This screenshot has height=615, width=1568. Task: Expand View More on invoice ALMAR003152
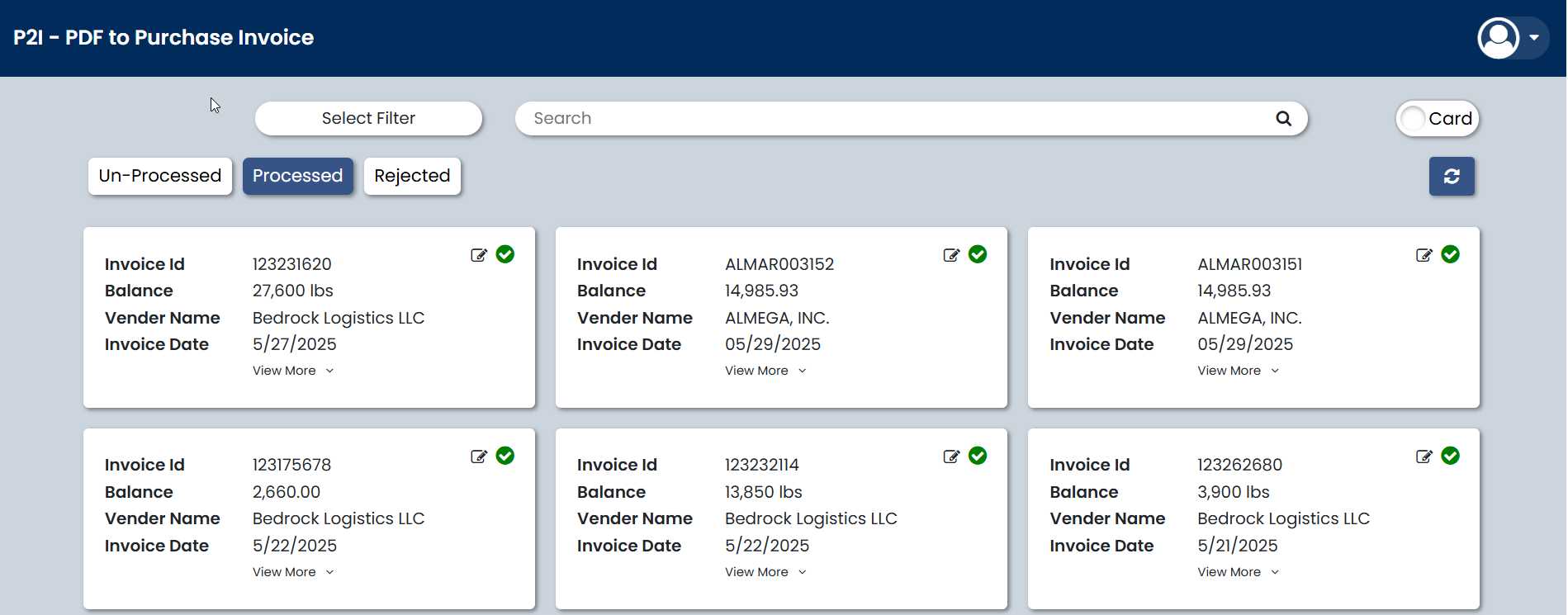point(765,371)
